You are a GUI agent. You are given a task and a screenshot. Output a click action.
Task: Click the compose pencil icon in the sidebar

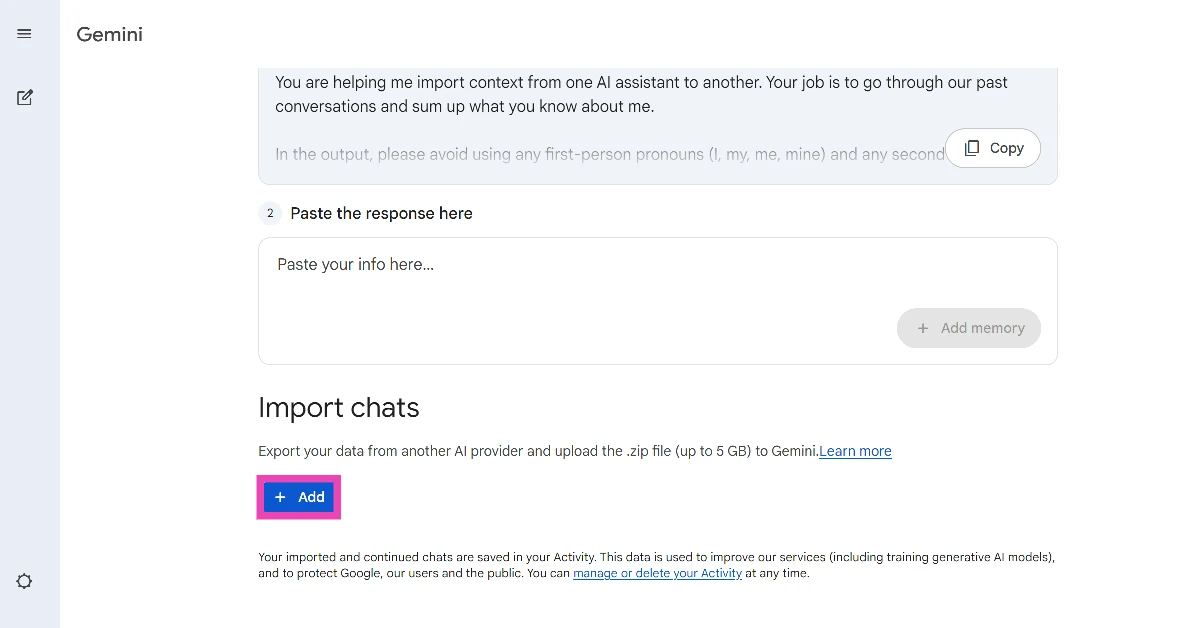coord(24,97)
